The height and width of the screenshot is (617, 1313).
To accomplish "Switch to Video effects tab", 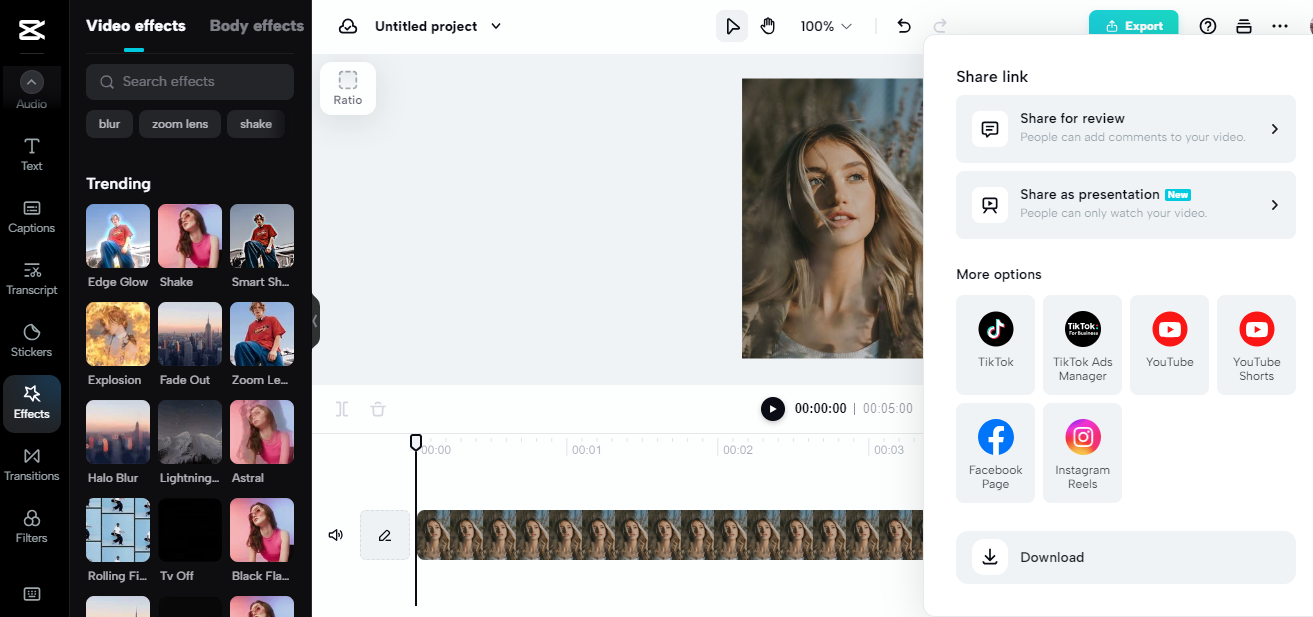I will tap(136, 26).
